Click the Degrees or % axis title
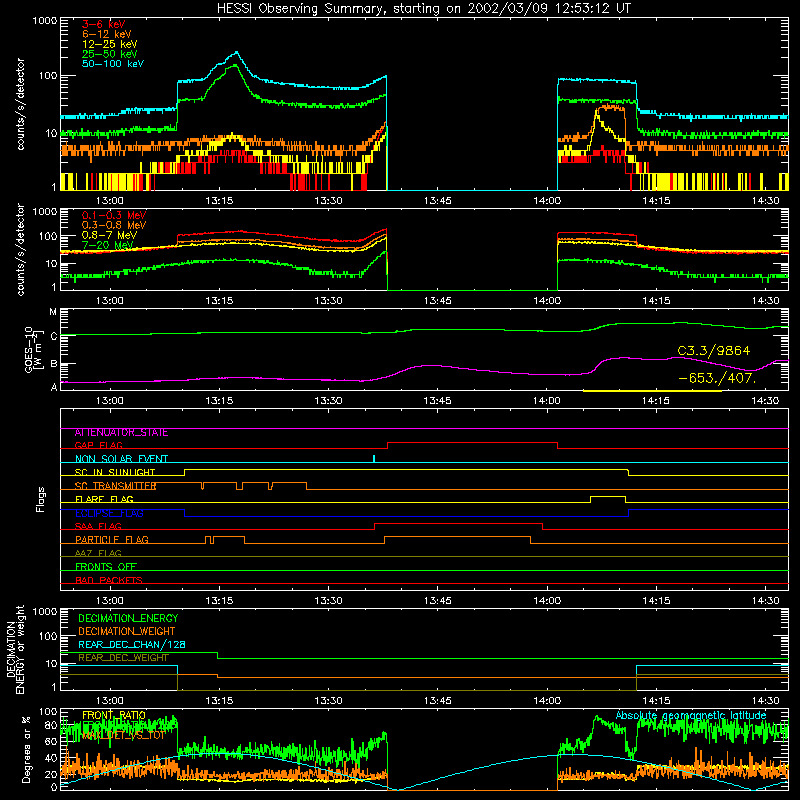The image size is (800, 800). tap(26, 749)
